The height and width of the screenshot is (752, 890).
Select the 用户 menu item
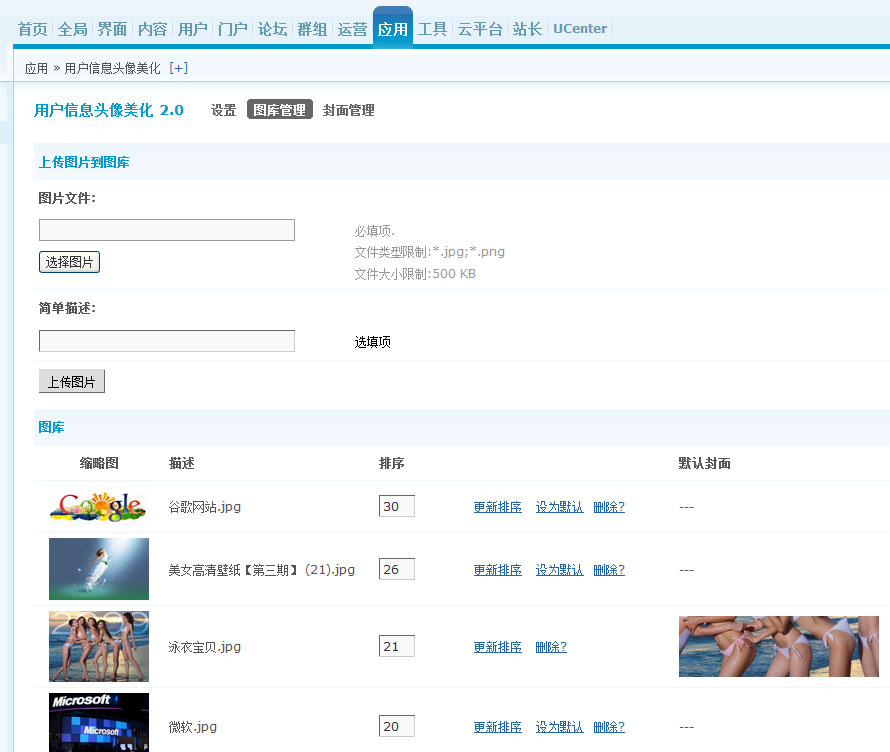click(x=192, y=29)
